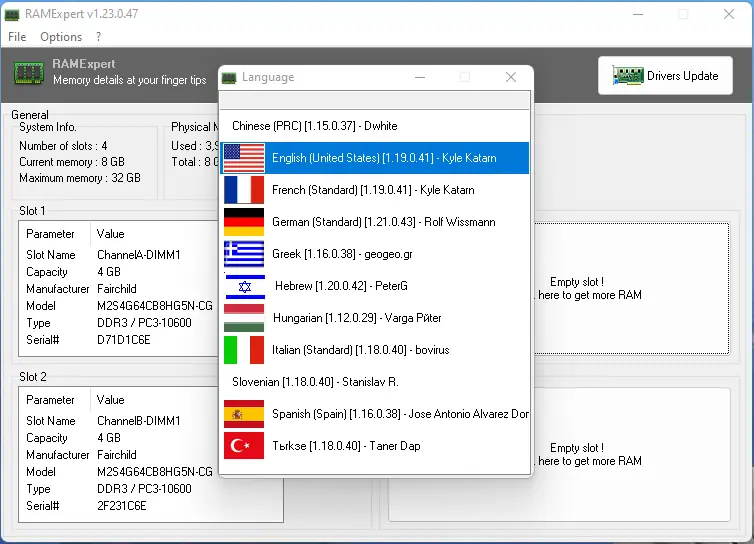This screenshot has height=544, width=754.
Task: Click Maximum memory : 32 GB text
Action: click(x=80, y=178)
